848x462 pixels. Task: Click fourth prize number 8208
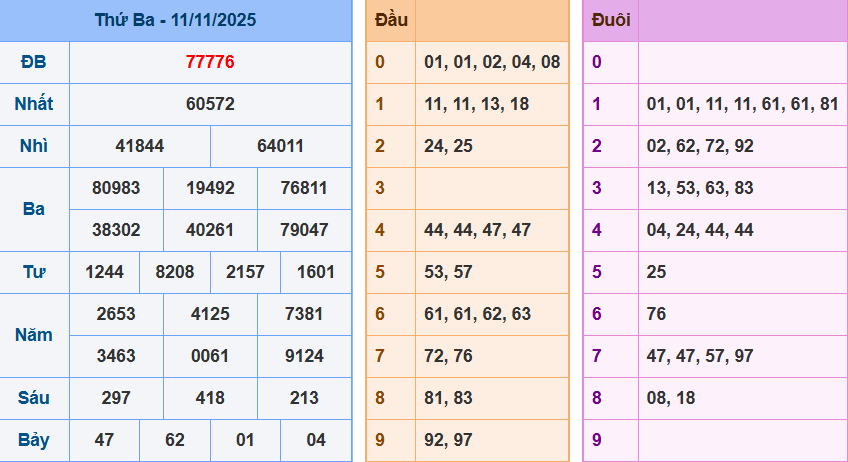tap(175, 272)
